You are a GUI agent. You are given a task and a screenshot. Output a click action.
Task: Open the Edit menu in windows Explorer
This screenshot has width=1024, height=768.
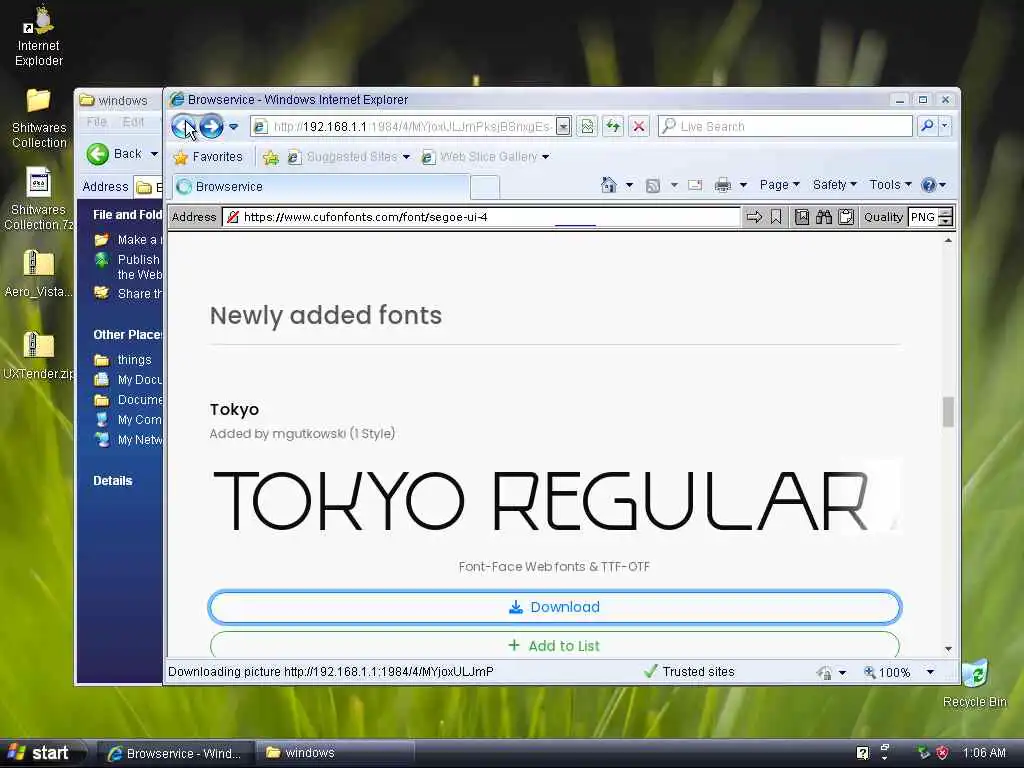pyautogui.click(x=133, y=122)
